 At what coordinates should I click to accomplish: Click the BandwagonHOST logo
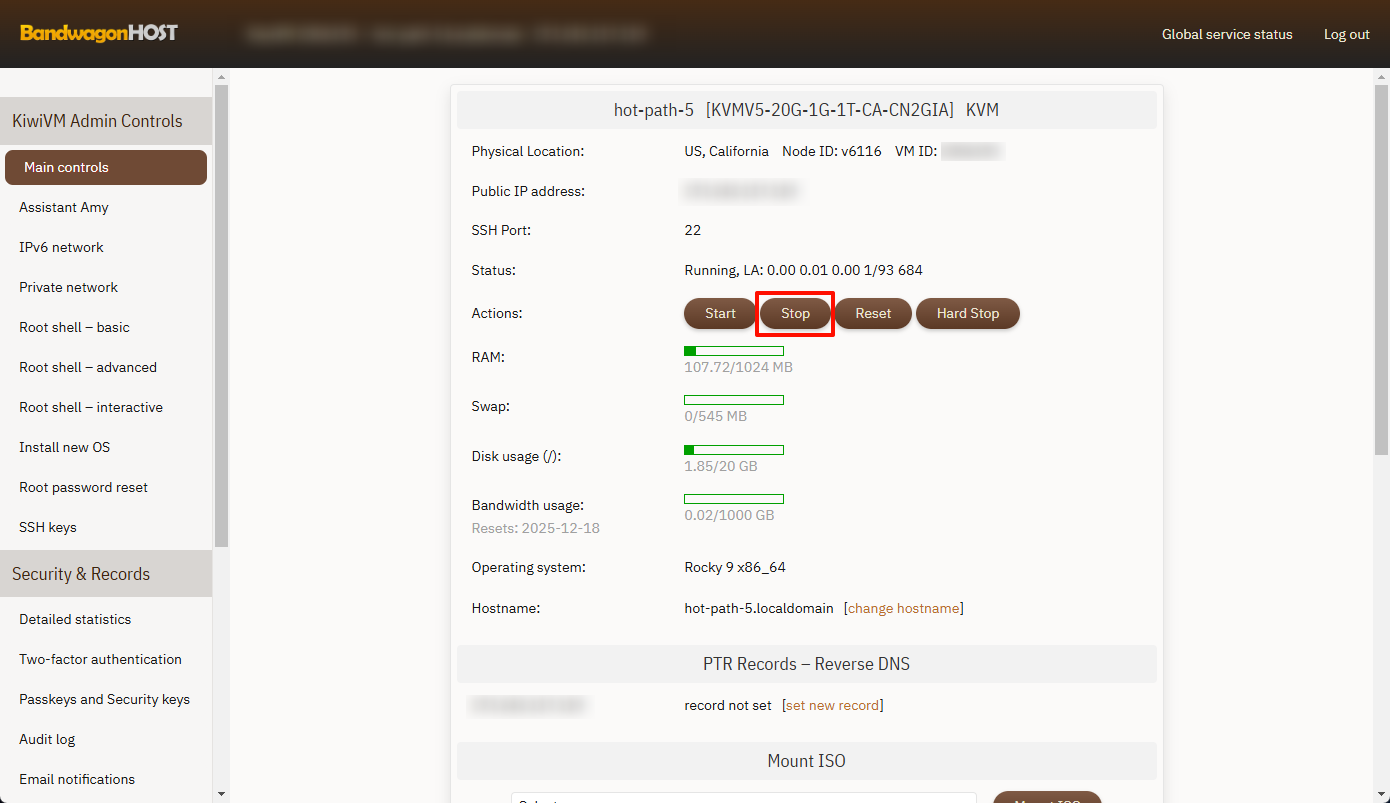click(x=98, y=33)
